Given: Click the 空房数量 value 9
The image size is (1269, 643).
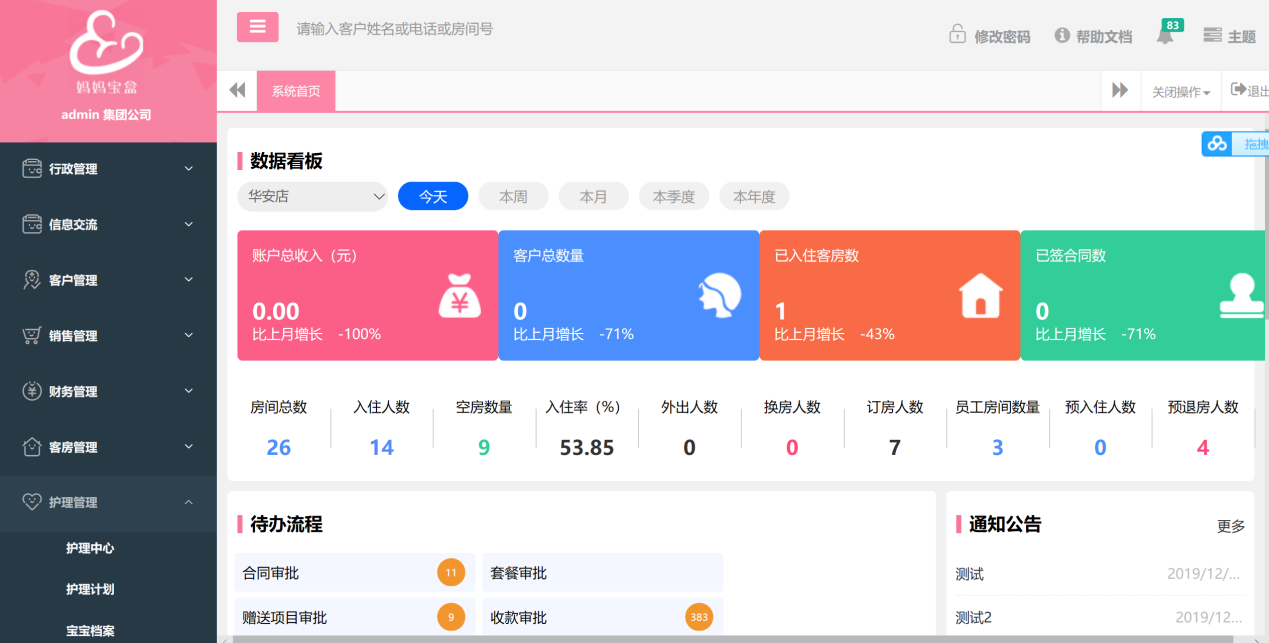Looking at the screenshot, I should 484,447.
